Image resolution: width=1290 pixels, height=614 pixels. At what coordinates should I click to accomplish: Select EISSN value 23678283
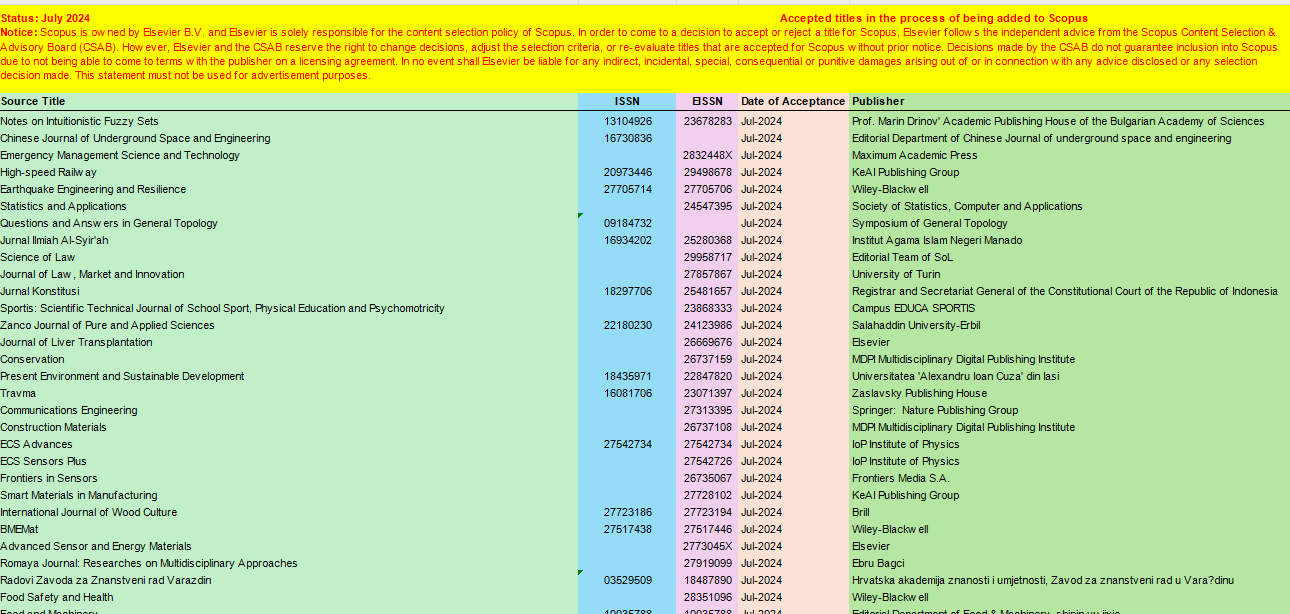[707, 121]
